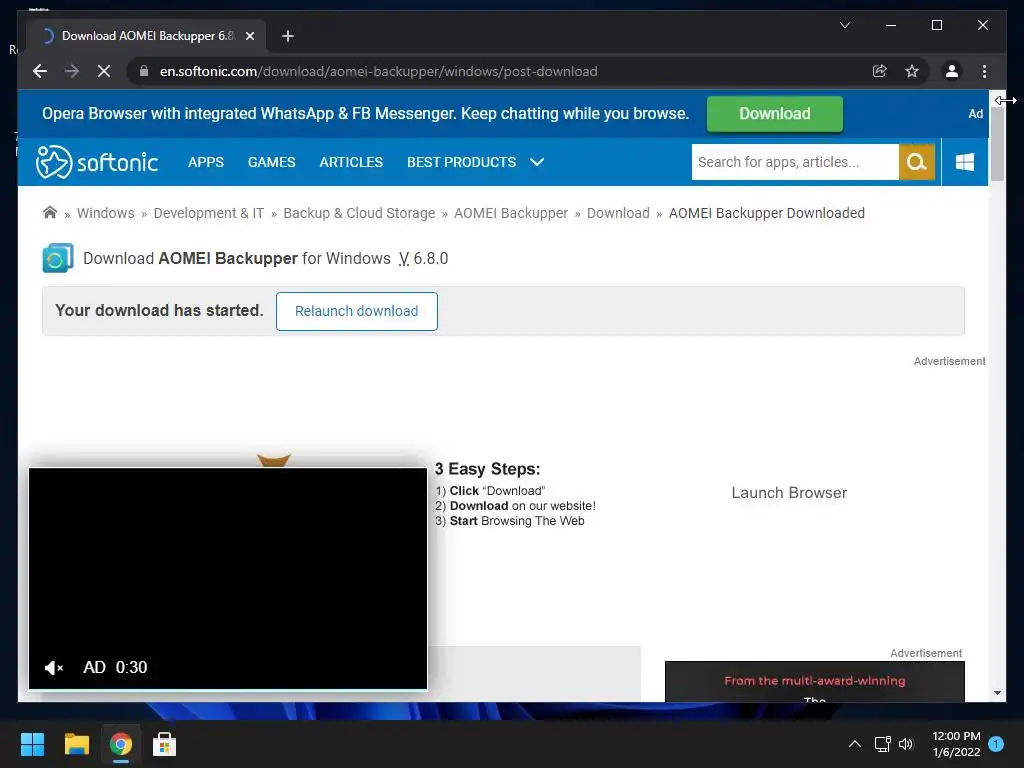Unmute the video advertisement
The height and width of the screenshot is (768, 1024).
click(54, 667)
